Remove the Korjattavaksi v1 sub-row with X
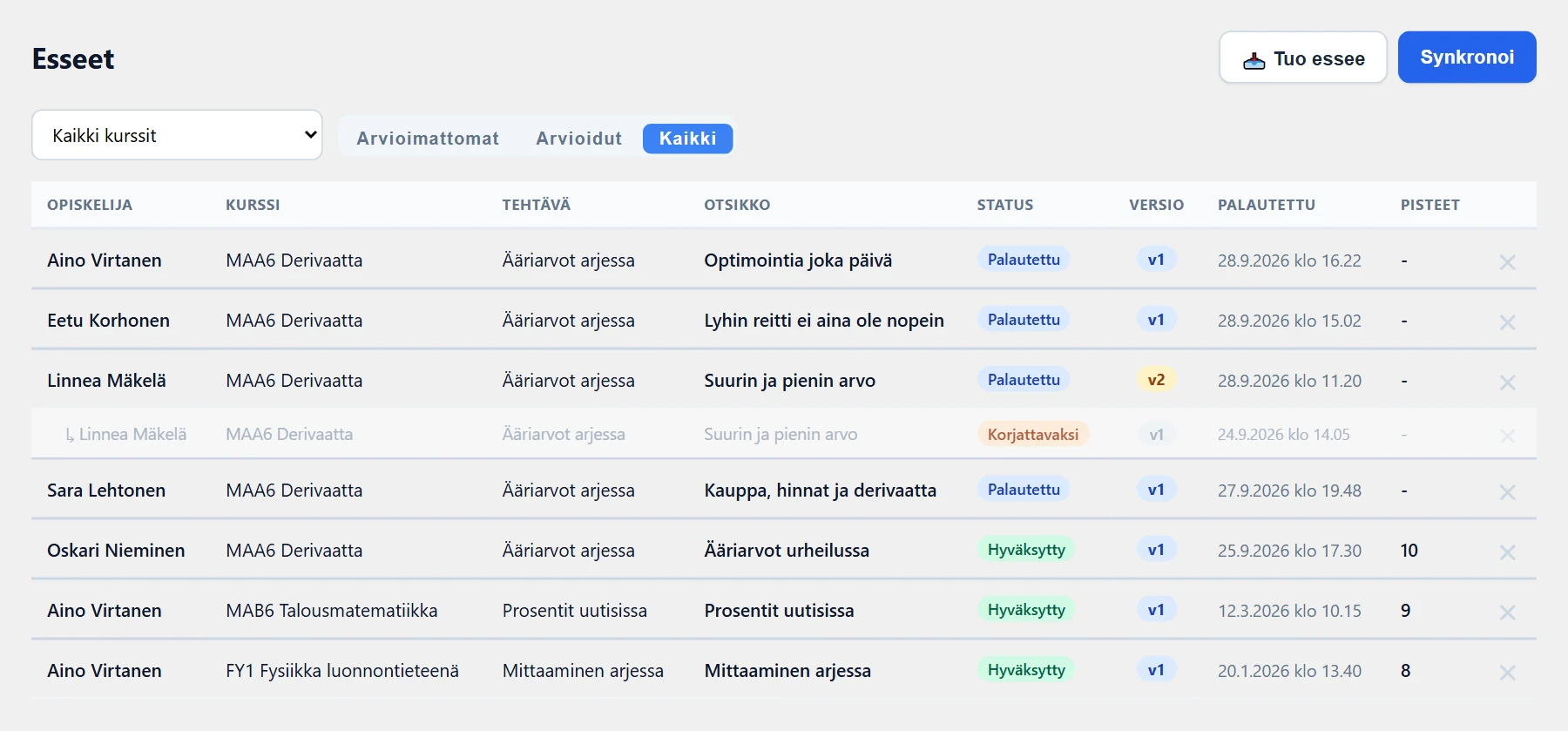 point(1507,435)
